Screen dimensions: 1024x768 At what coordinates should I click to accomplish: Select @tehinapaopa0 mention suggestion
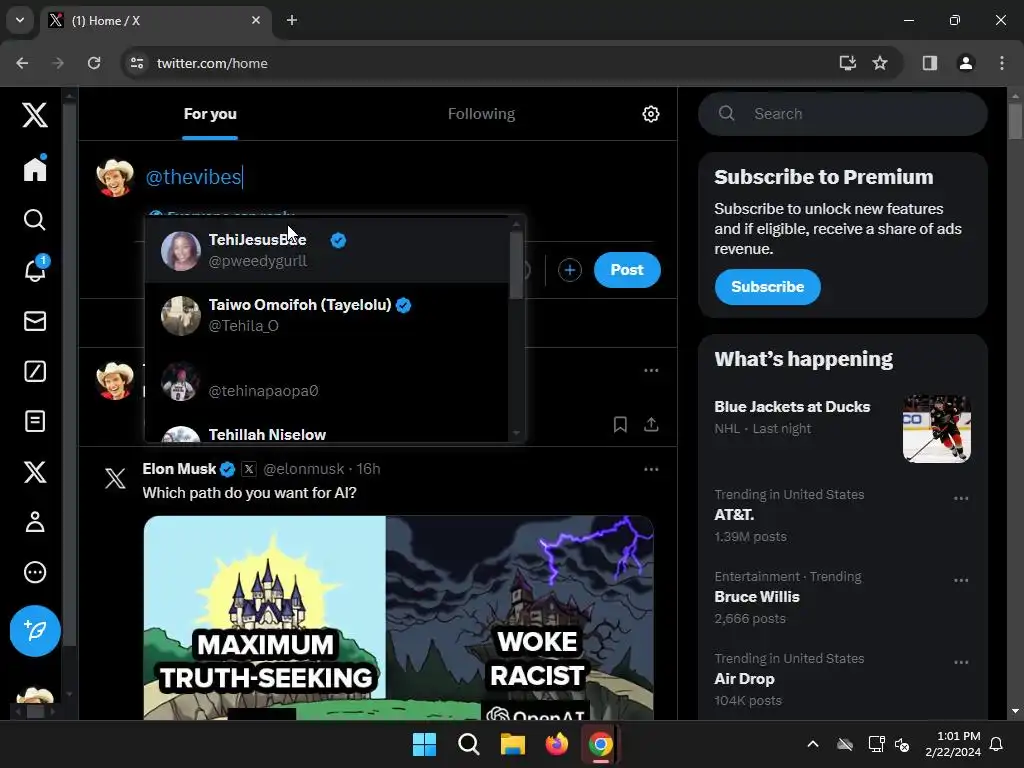pos(327,380)
